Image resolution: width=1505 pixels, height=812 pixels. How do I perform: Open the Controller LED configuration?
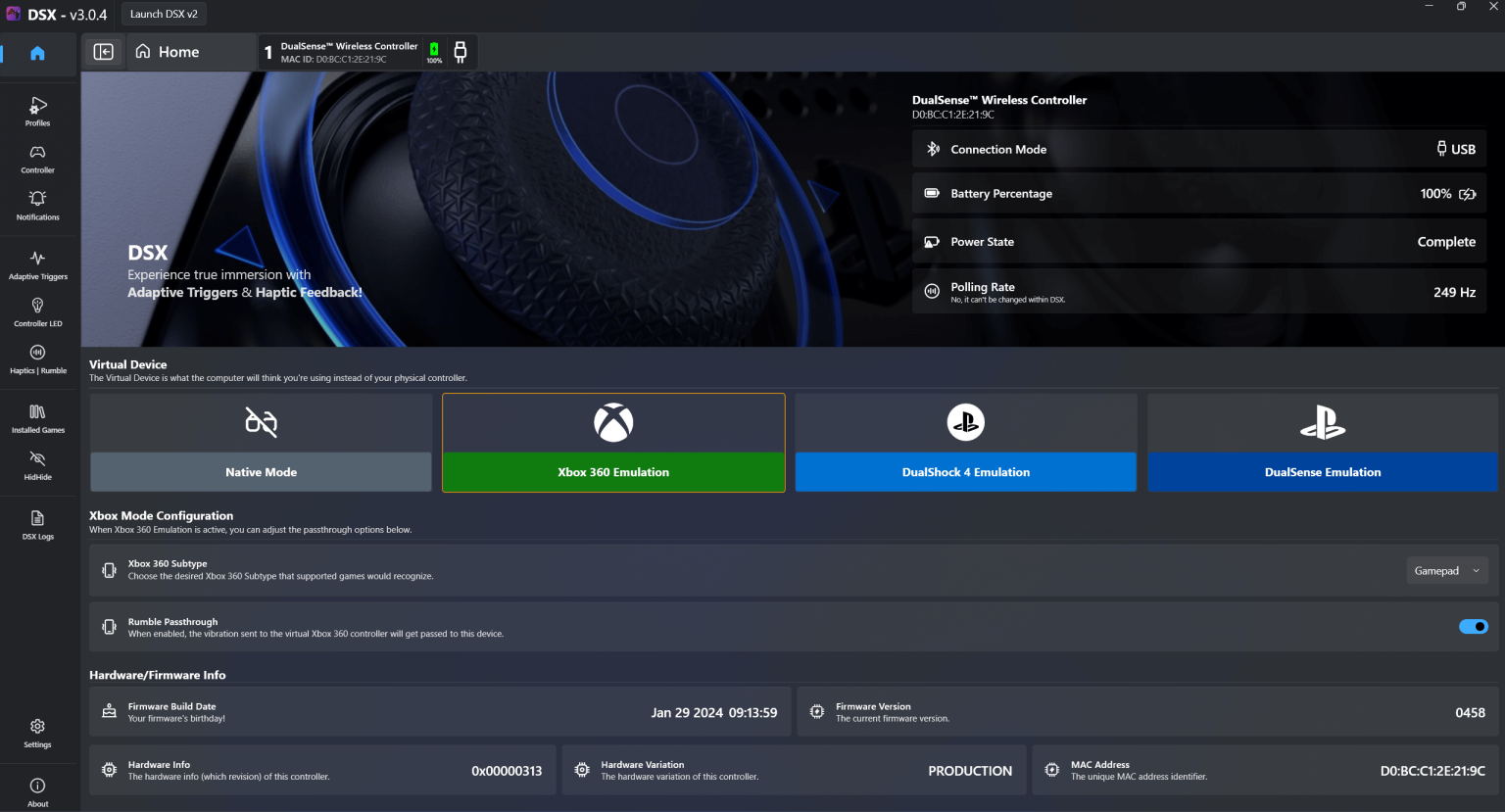click(37, 311)
